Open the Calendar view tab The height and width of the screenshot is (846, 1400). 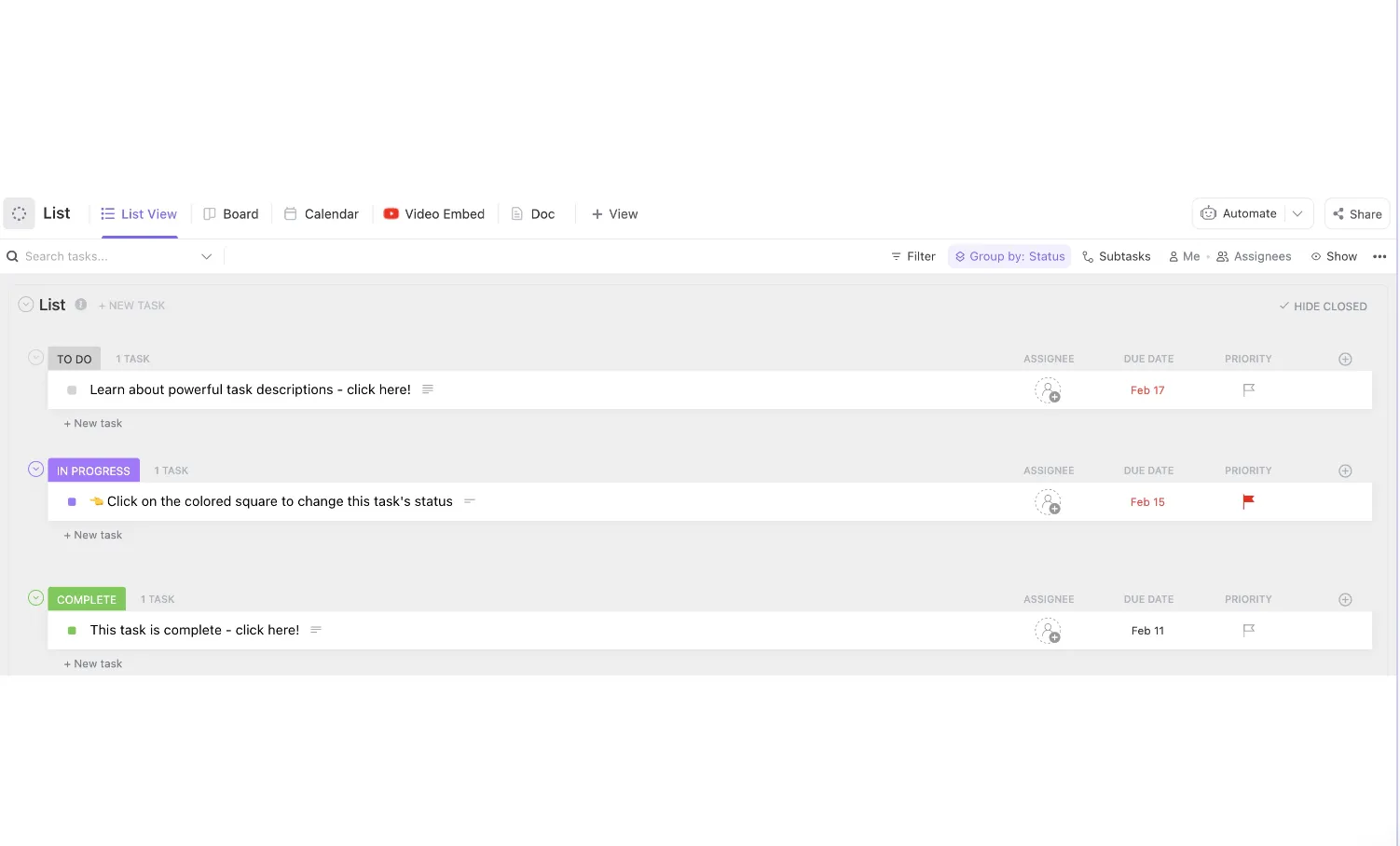point(322,214)
